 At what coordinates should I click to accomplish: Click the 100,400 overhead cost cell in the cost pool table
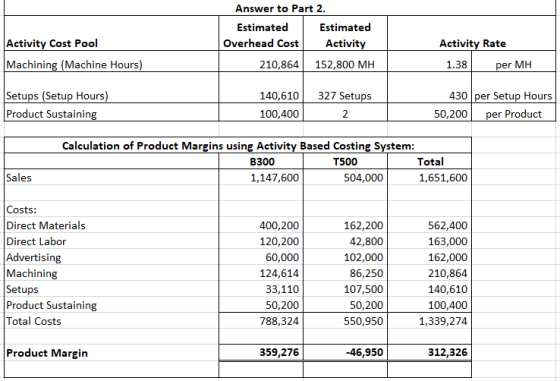click(x=261, y=112)
